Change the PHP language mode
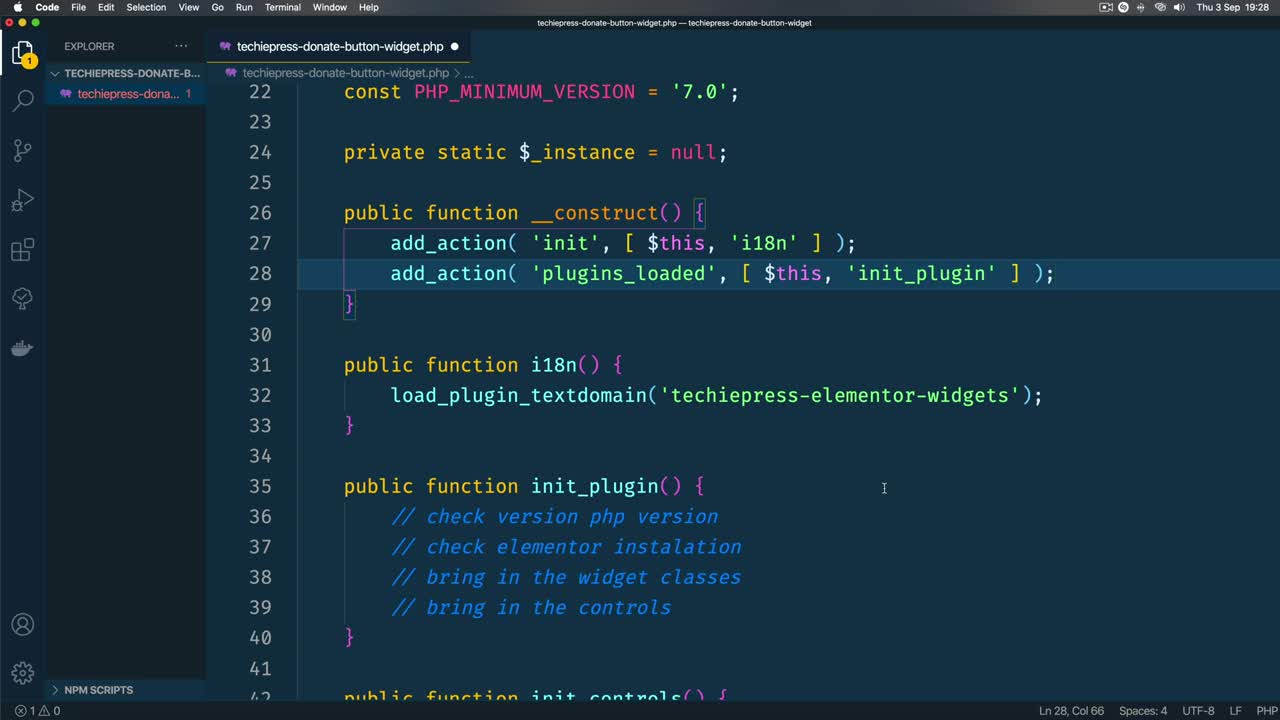Image resolution: width=1280 pixels, height=720 pixels. (1266, 711)
